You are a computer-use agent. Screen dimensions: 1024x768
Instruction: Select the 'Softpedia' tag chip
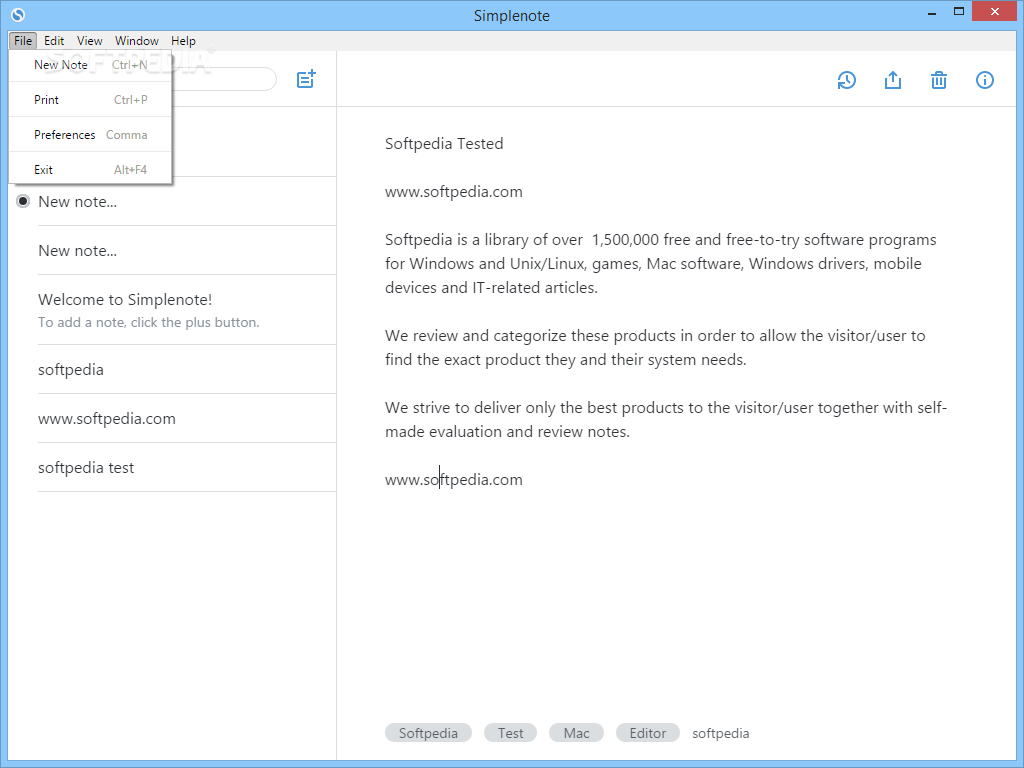pyautogui.click(x=428, y=733)
